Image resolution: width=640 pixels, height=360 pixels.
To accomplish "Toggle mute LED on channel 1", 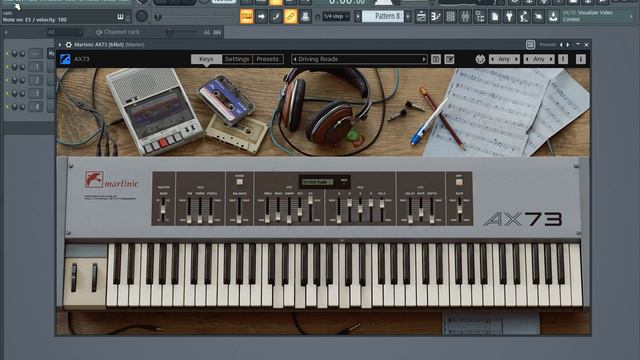I will coord(7,67).
